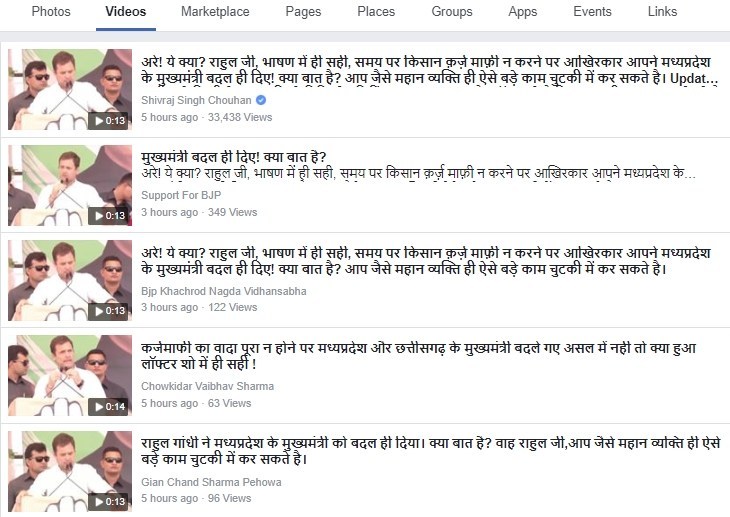Open the Groups tab
This screenshot has height=517, width=730.
pyautogui.click(x=452, y=12)
